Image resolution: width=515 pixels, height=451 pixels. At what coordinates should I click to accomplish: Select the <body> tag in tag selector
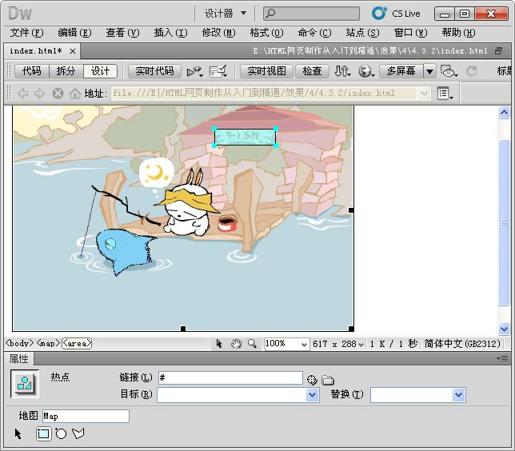tap(20, 343)
